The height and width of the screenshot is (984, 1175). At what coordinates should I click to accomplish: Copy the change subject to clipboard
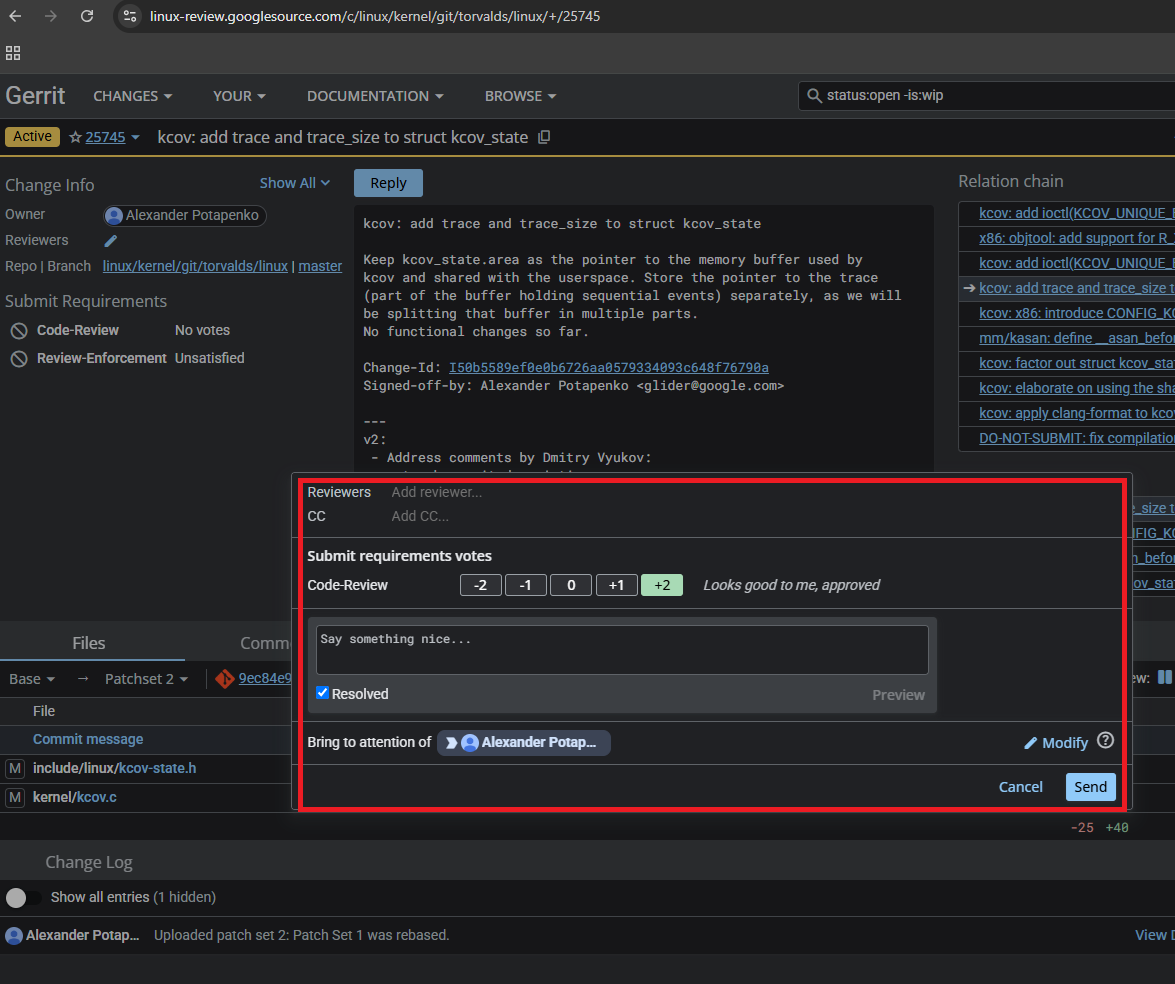pos(543,137)
